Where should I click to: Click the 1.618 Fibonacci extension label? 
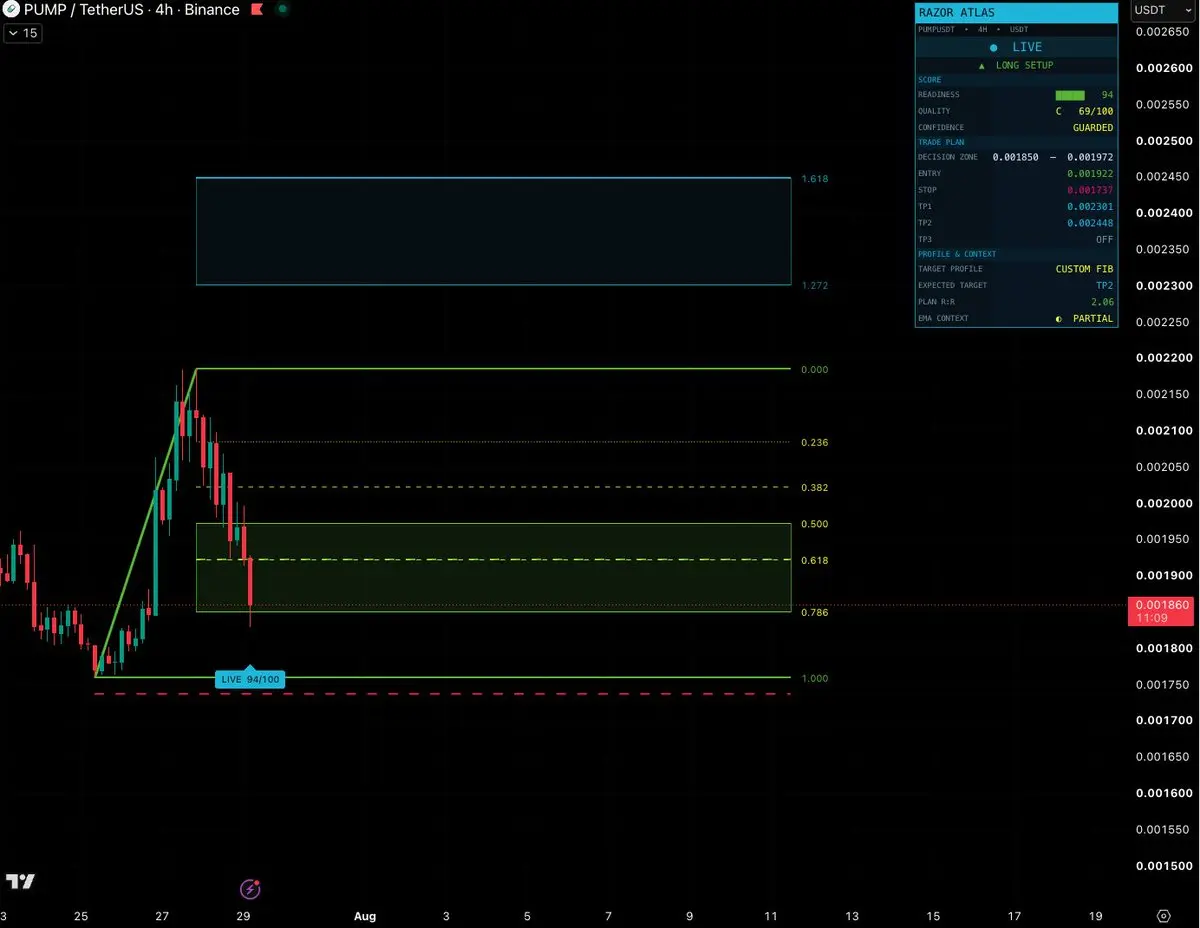tap(815, 179)
